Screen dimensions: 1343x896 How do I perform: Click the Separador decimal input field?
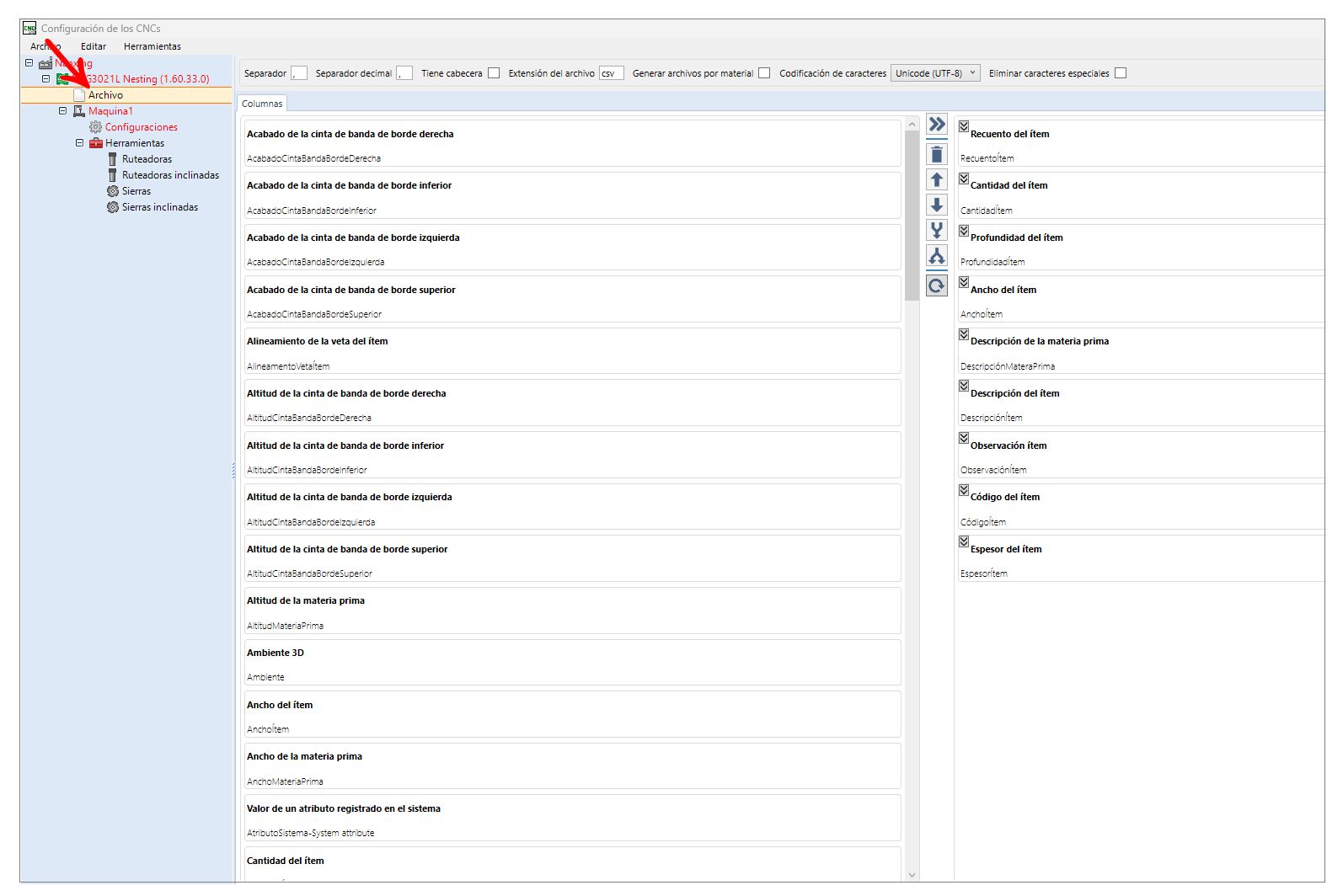(404, 73)
